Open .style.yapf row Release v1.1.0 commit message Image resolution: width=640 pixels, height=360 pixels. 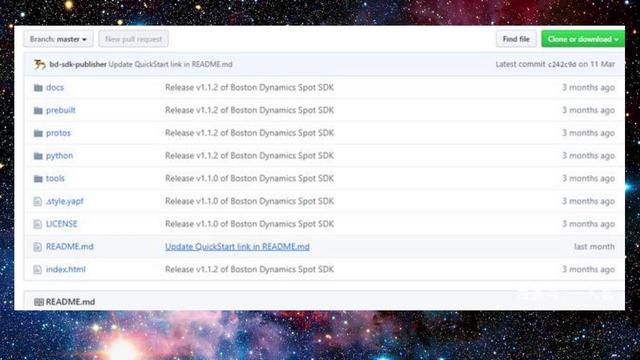[249, 201]
